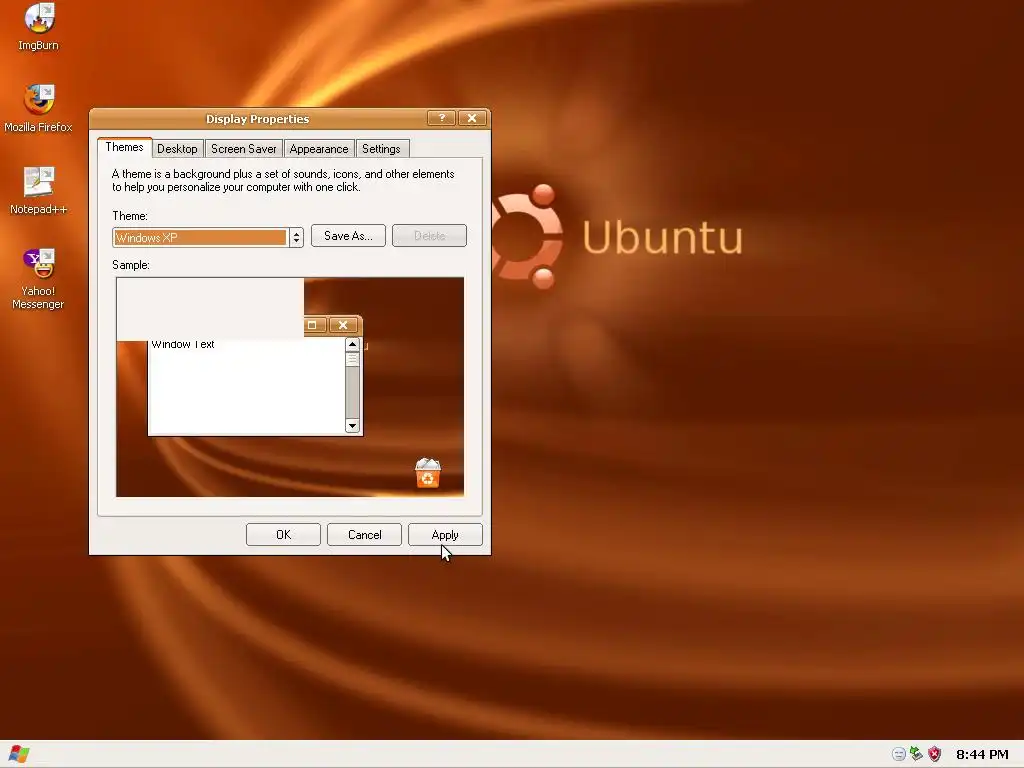Click the Display Properties help question button
1024x768 pixels.
point(441,118)
